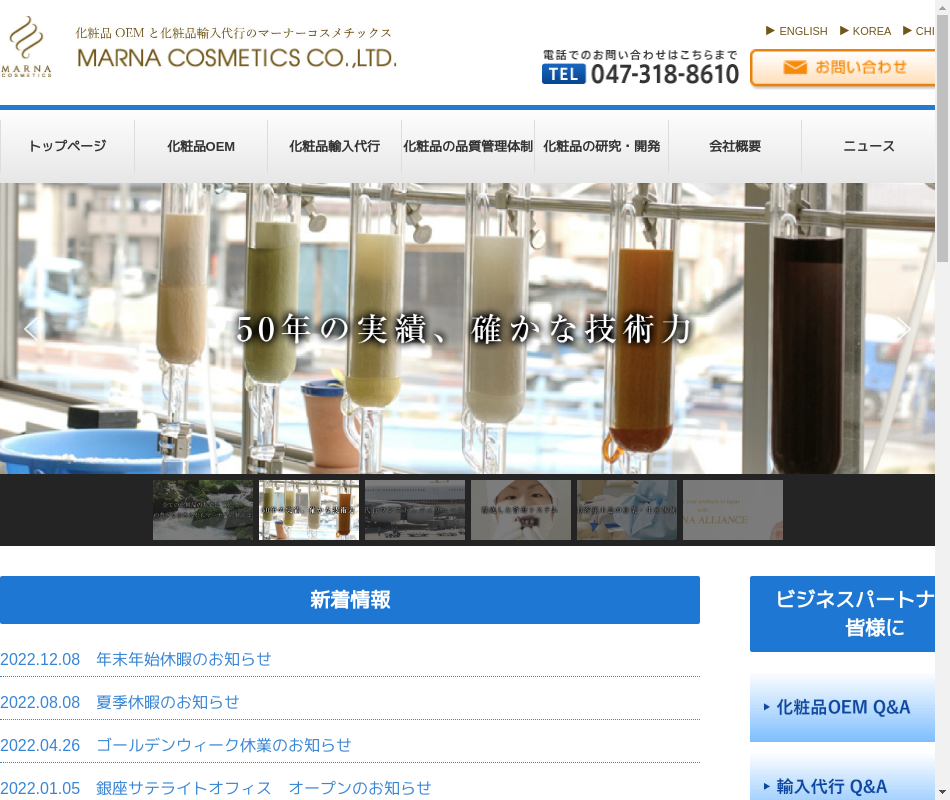The height and width of the screenshot is (800, 950).
Task: Select 化粧品輸入代行 in navigation bar
Action: 334,146
